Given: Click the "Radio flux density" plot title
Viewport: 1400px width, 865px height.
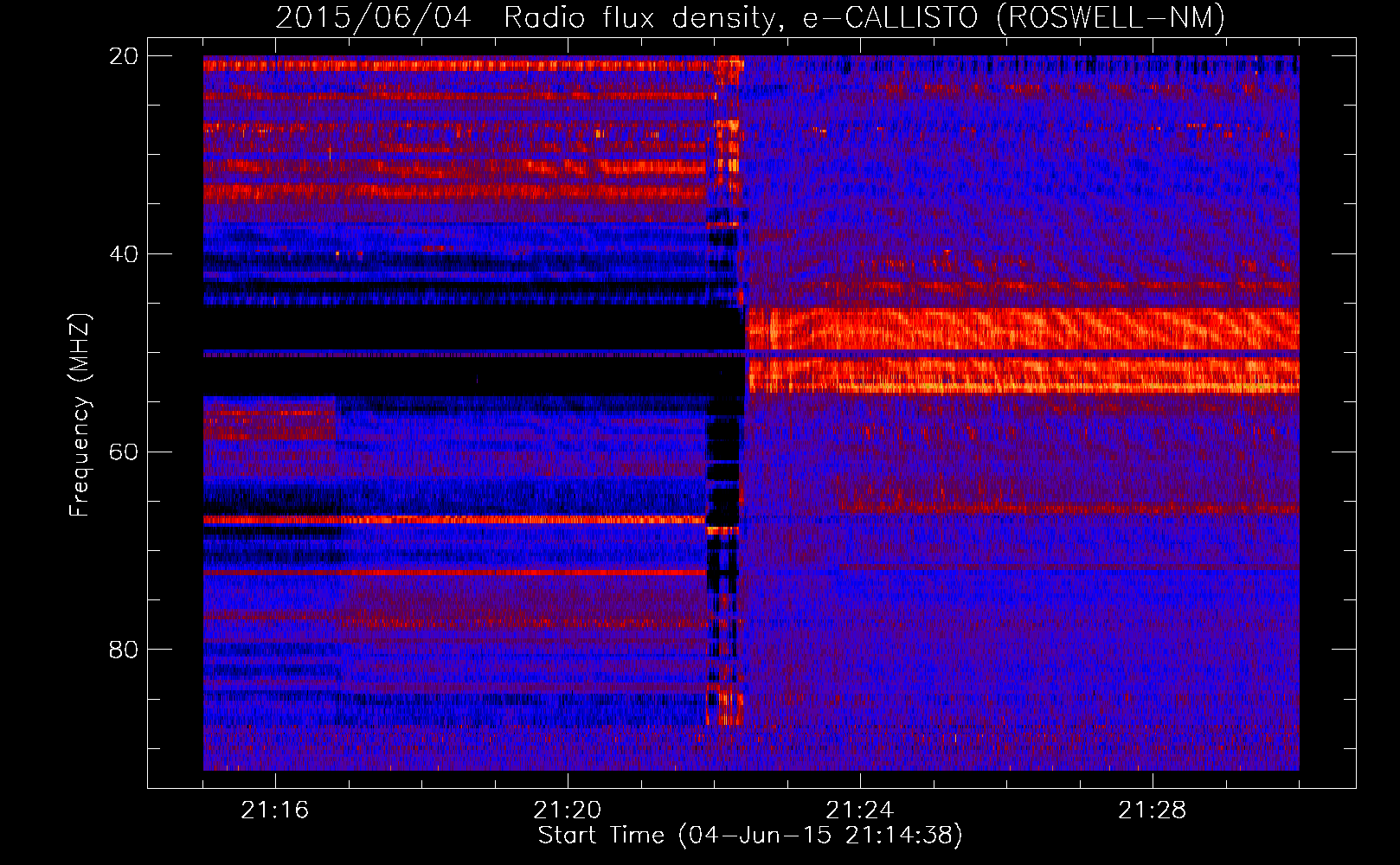Looking at the screenshot, I should (x=641, y=17).
